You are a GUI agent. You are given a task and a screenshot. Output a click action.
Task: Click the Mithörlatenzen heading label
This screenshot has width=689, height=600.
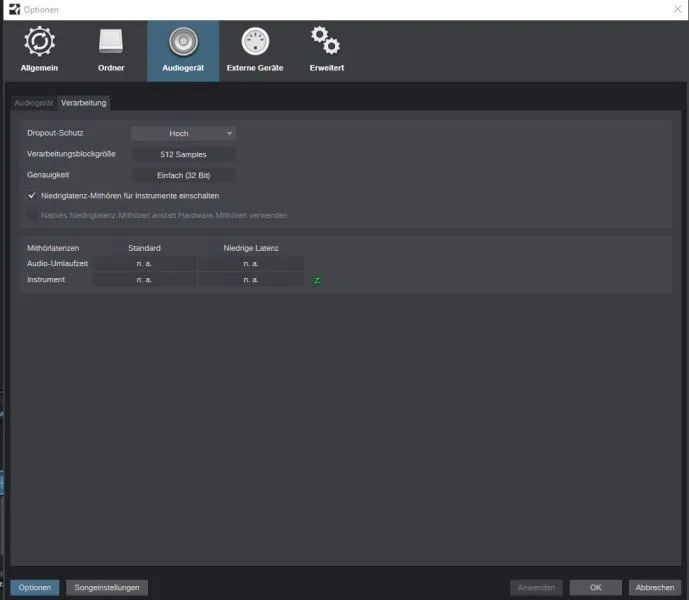pos(53,248)
